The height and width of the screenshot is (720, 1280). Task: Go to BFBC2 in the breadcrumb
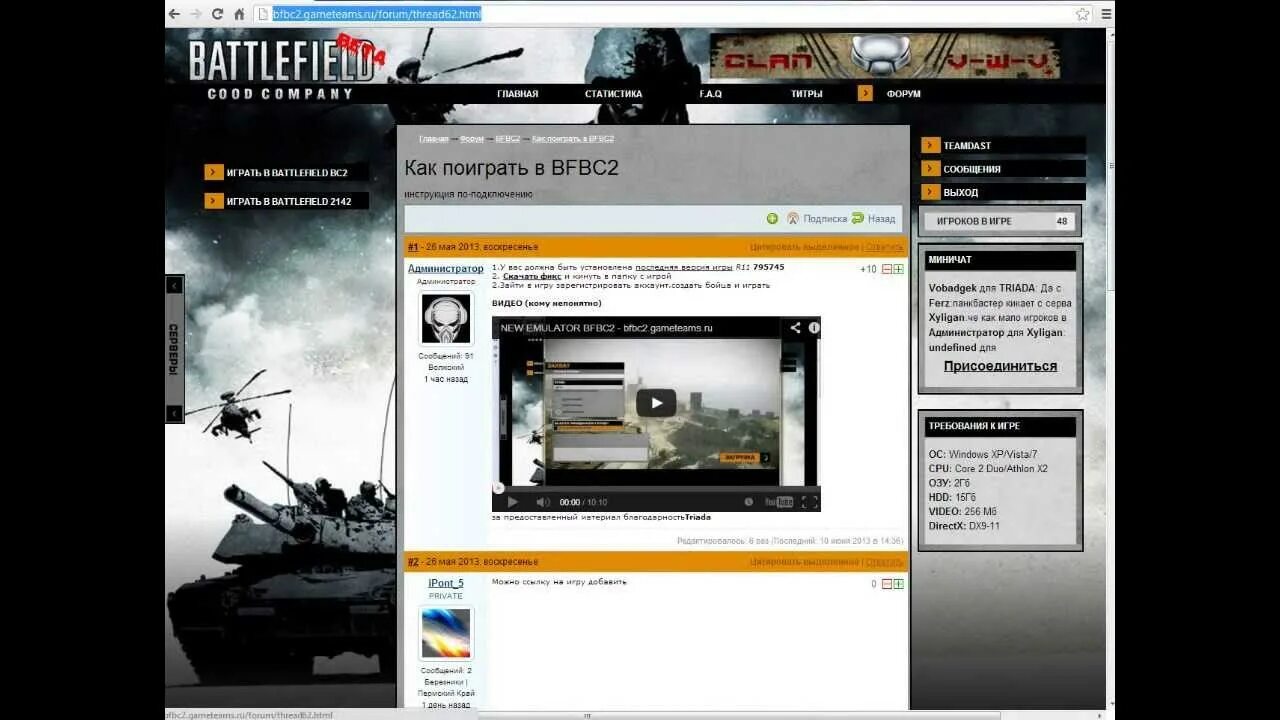508,139
